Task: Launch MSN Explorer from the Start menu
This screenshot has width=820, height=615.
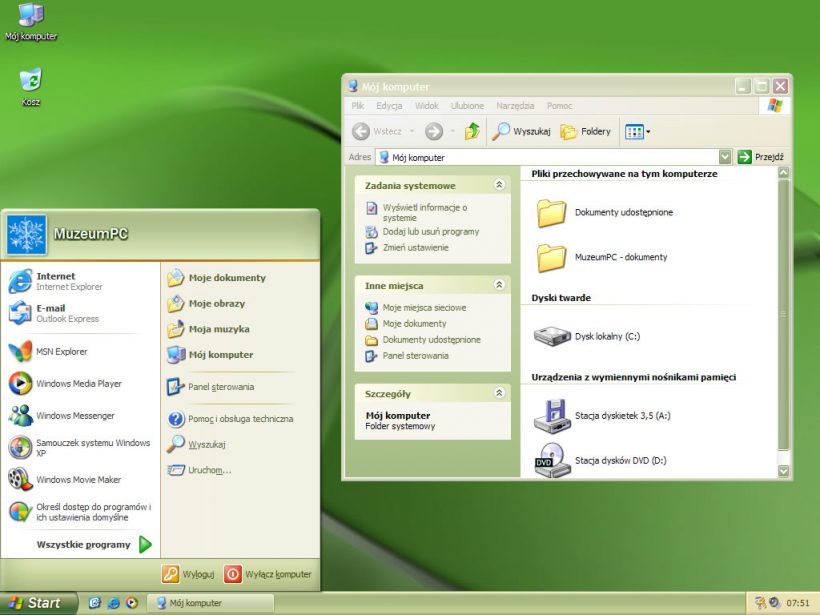Action: 60,352
